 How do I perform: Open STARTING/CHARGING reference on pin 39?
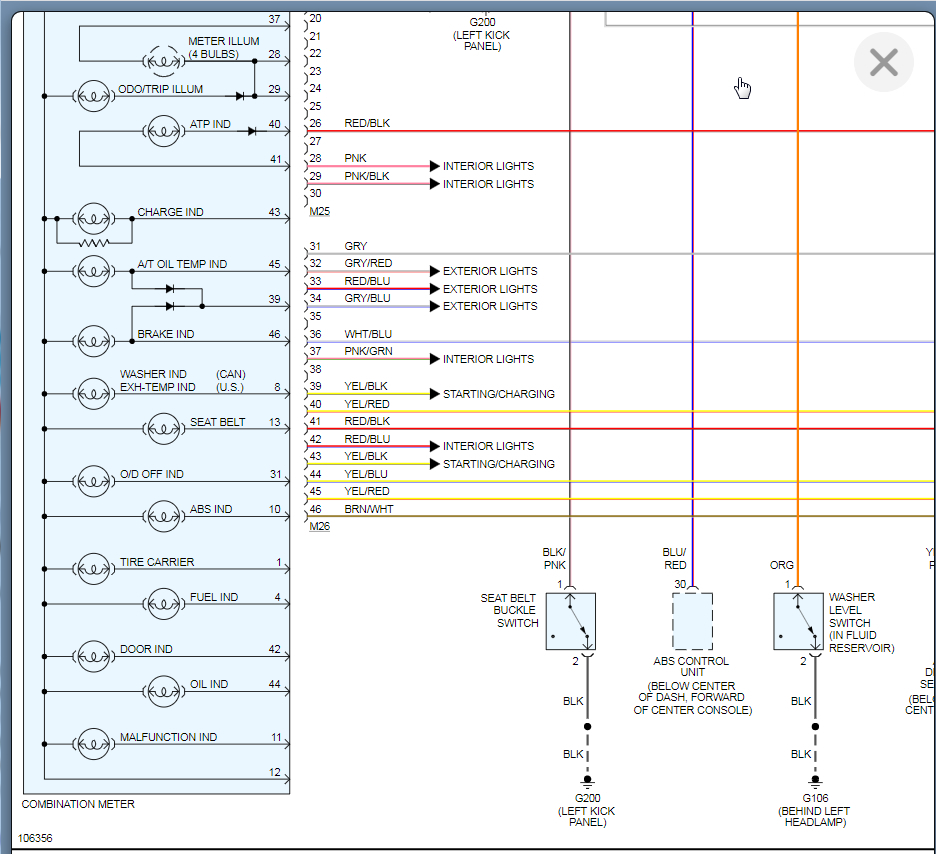498,394
